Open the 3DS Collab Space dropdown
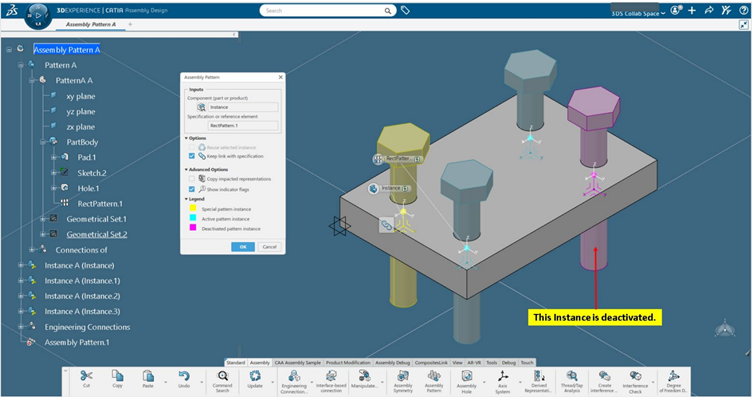The width and height of the screenshot is (752, 403). 641,11
